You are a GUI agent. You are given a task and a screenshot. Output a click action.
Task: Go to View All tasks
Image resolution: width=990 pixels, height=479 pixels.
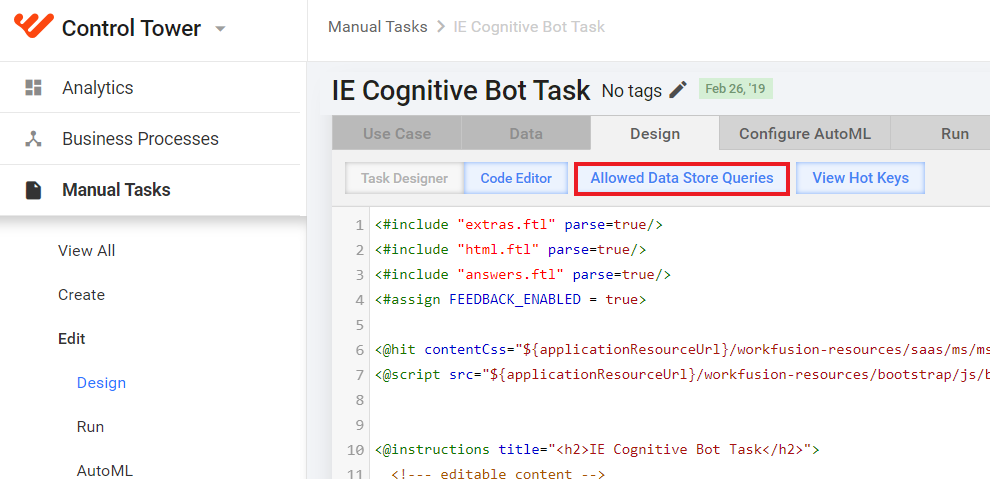(86, 251)
